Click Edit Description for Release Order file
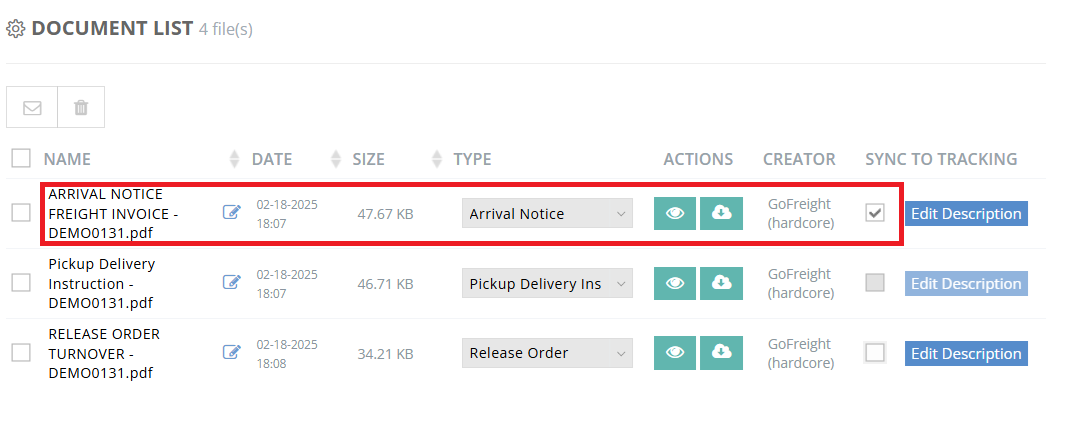1069x444 pixels. [966, 353]
